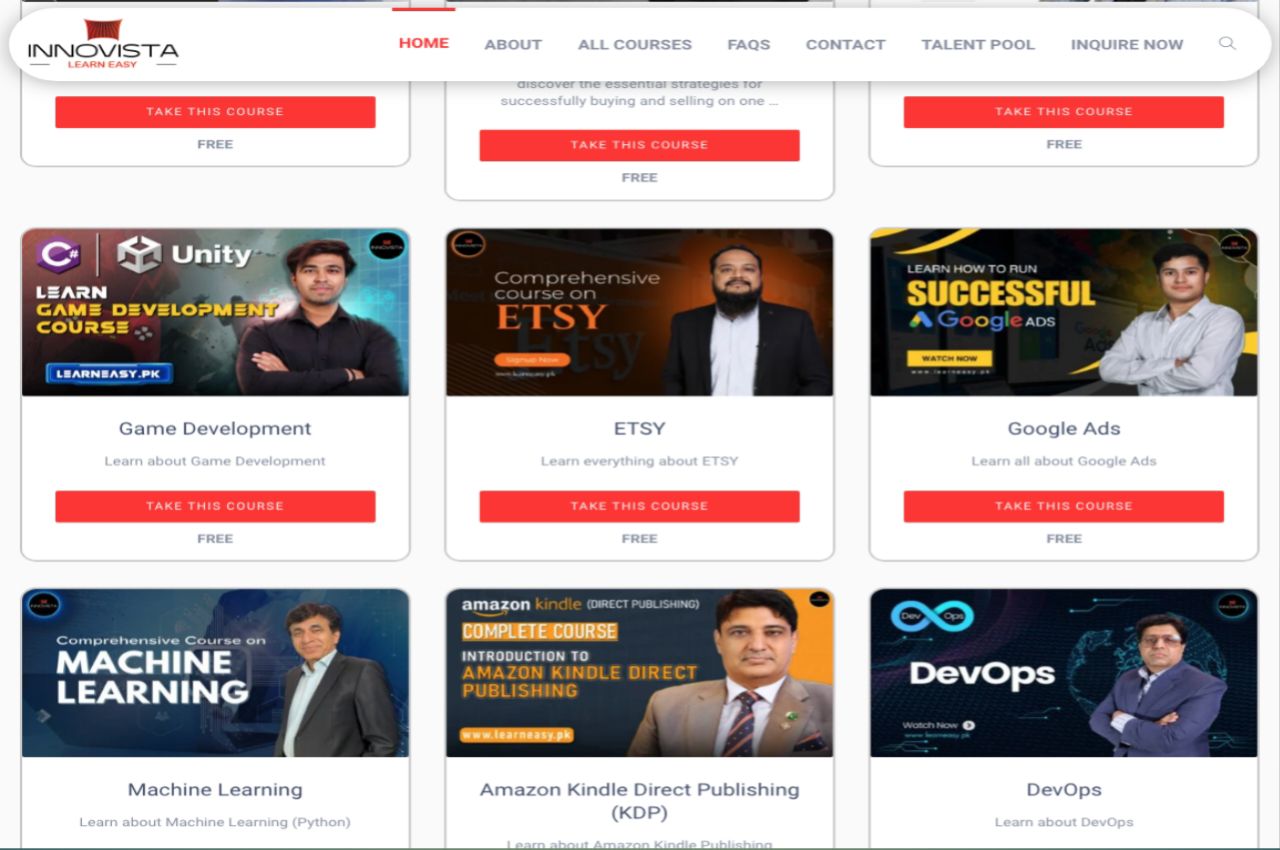This screenshot has height=850, width=1280.
Task: Open the About menu item
Action: (513, 44)
